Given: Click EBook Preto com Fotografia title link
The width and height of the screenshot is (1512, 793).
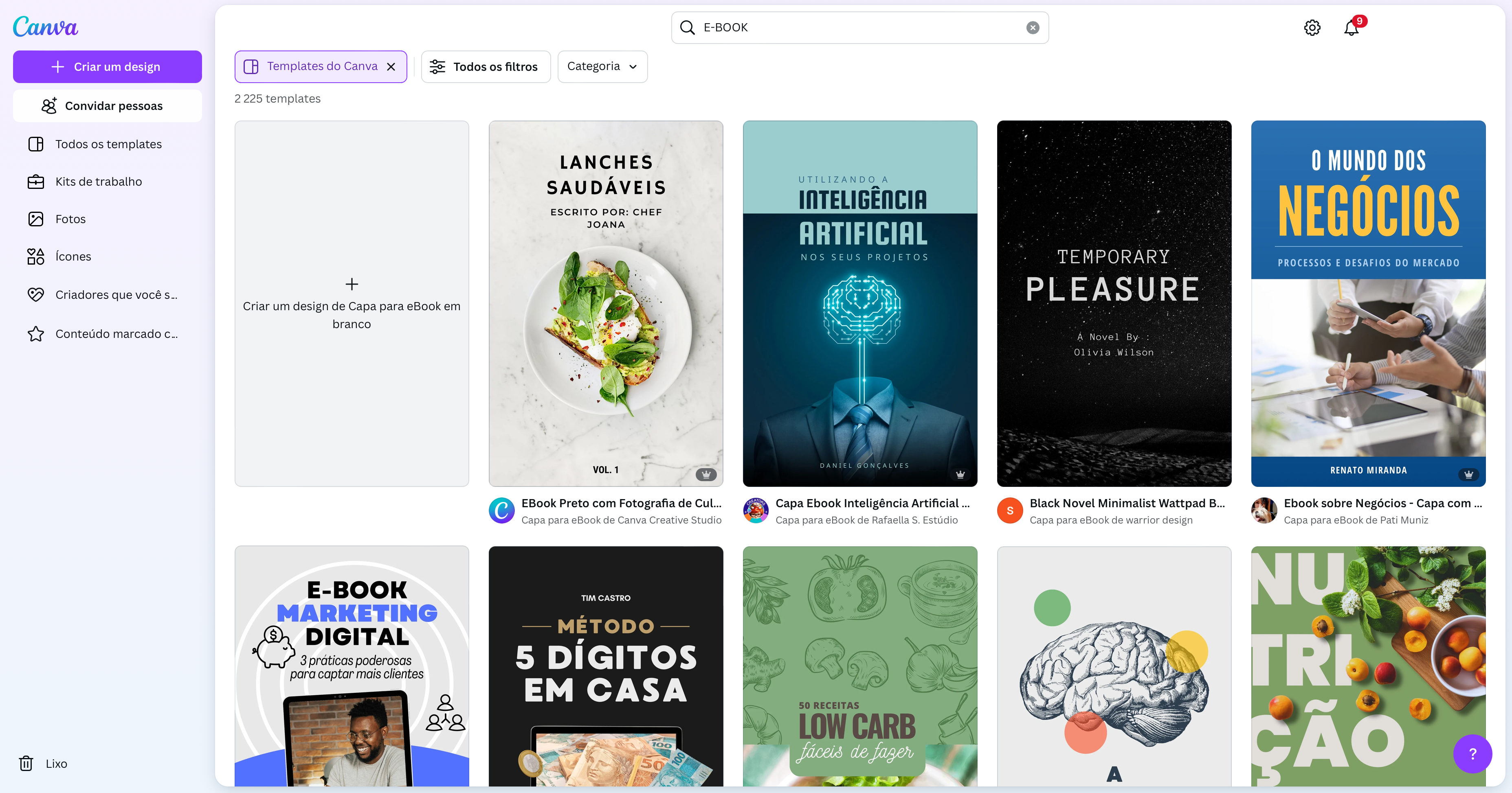Looking at the screenshot, I should tap(622, 503).
